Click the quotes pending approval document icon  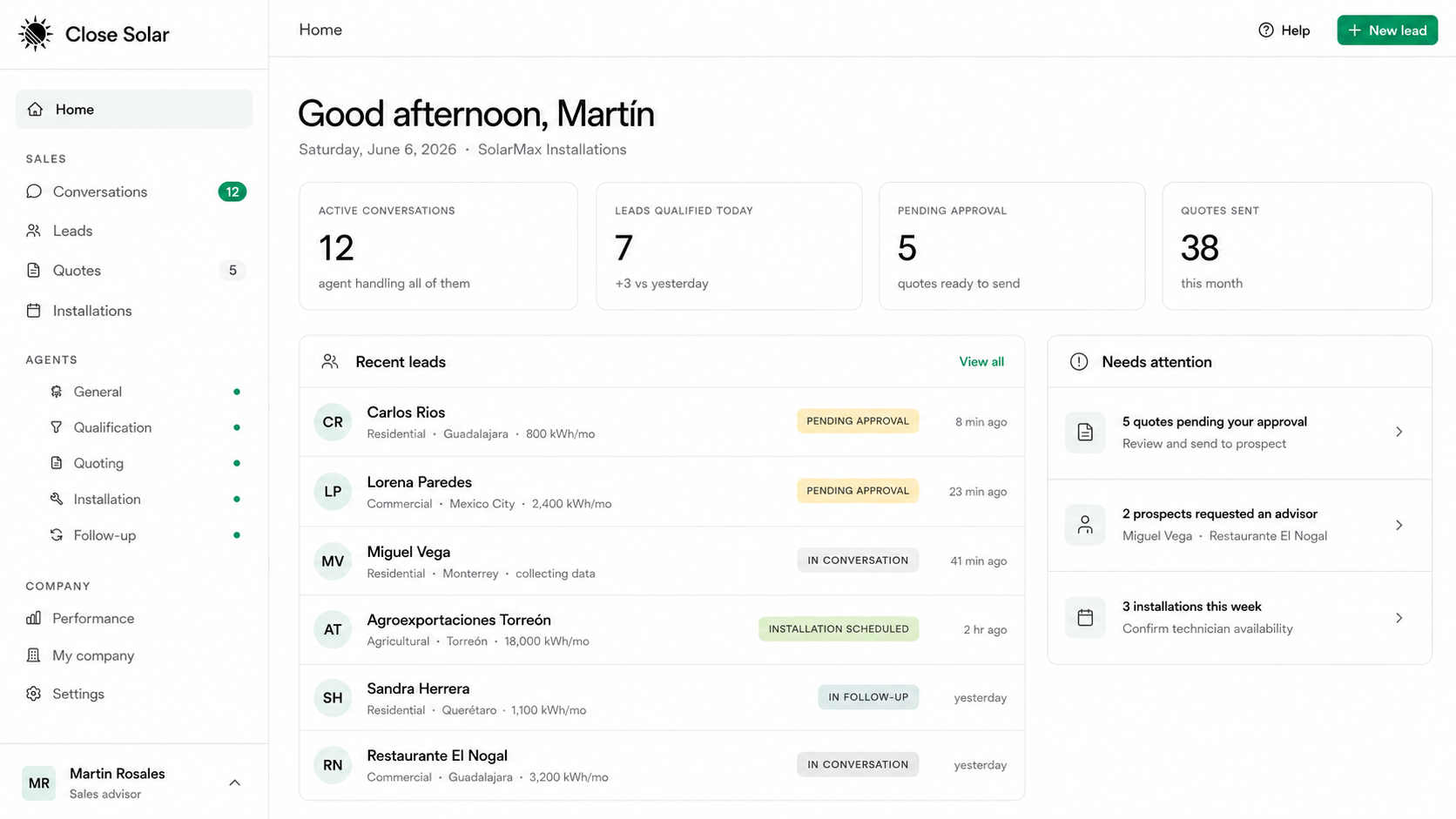[x=1085, y=433]
